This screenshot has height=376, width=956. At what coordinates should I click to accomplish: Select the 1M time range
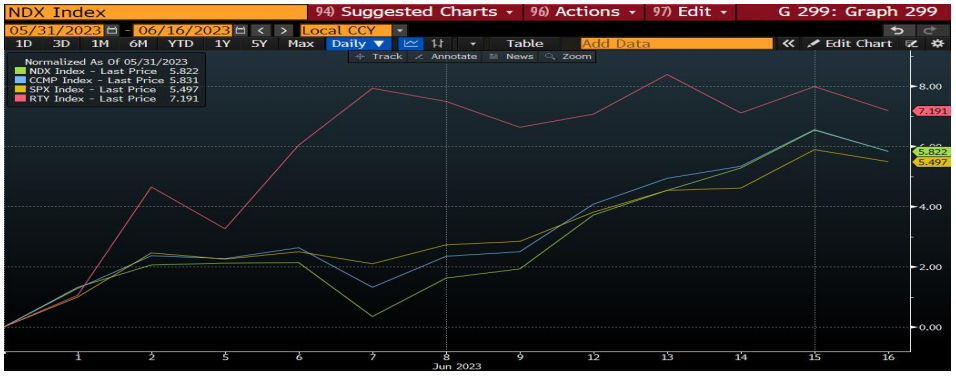coord(99,44)
